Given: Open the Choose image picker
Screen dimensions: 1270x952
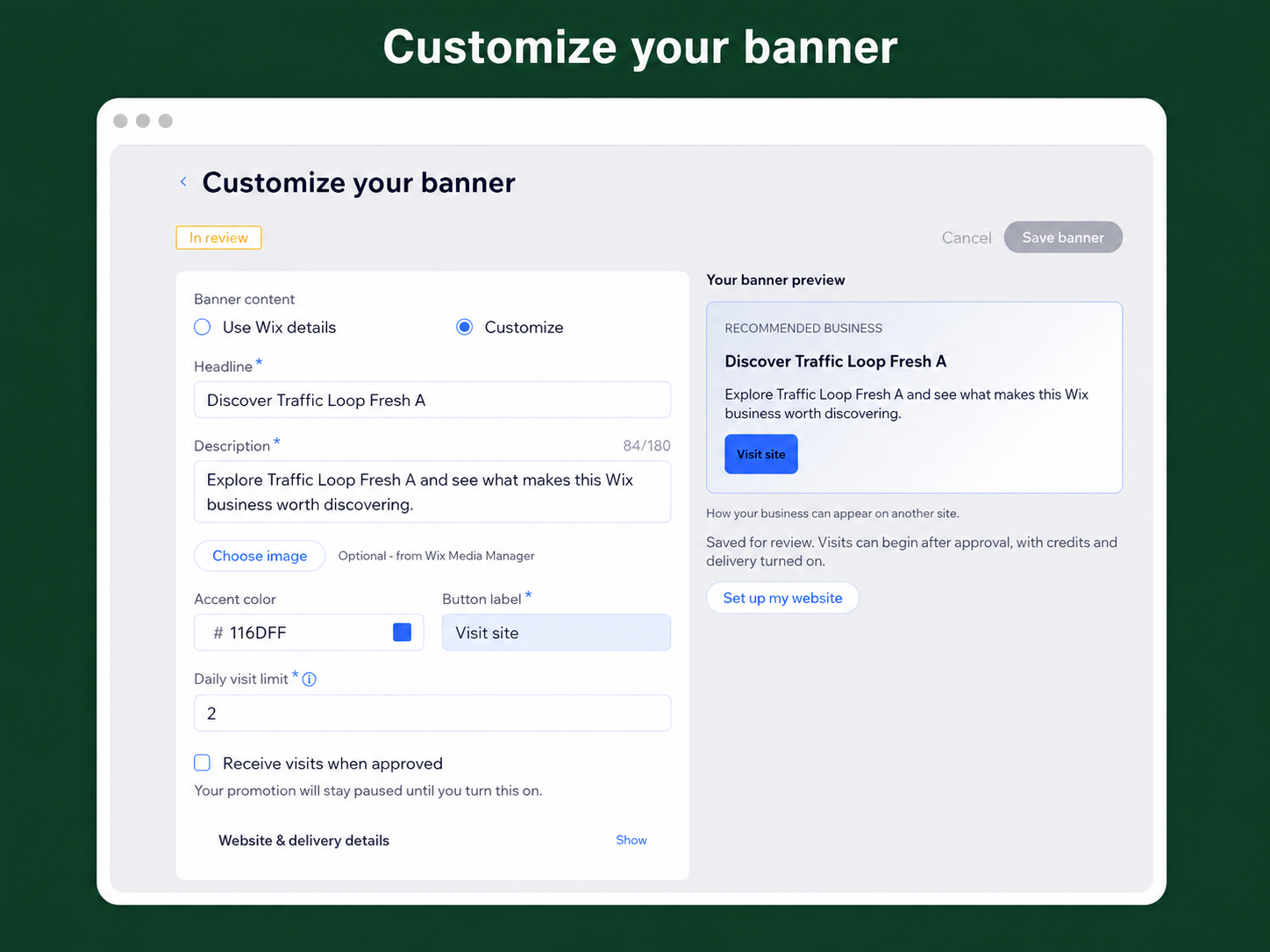Looking at the screenshot, I should point(260,556).
